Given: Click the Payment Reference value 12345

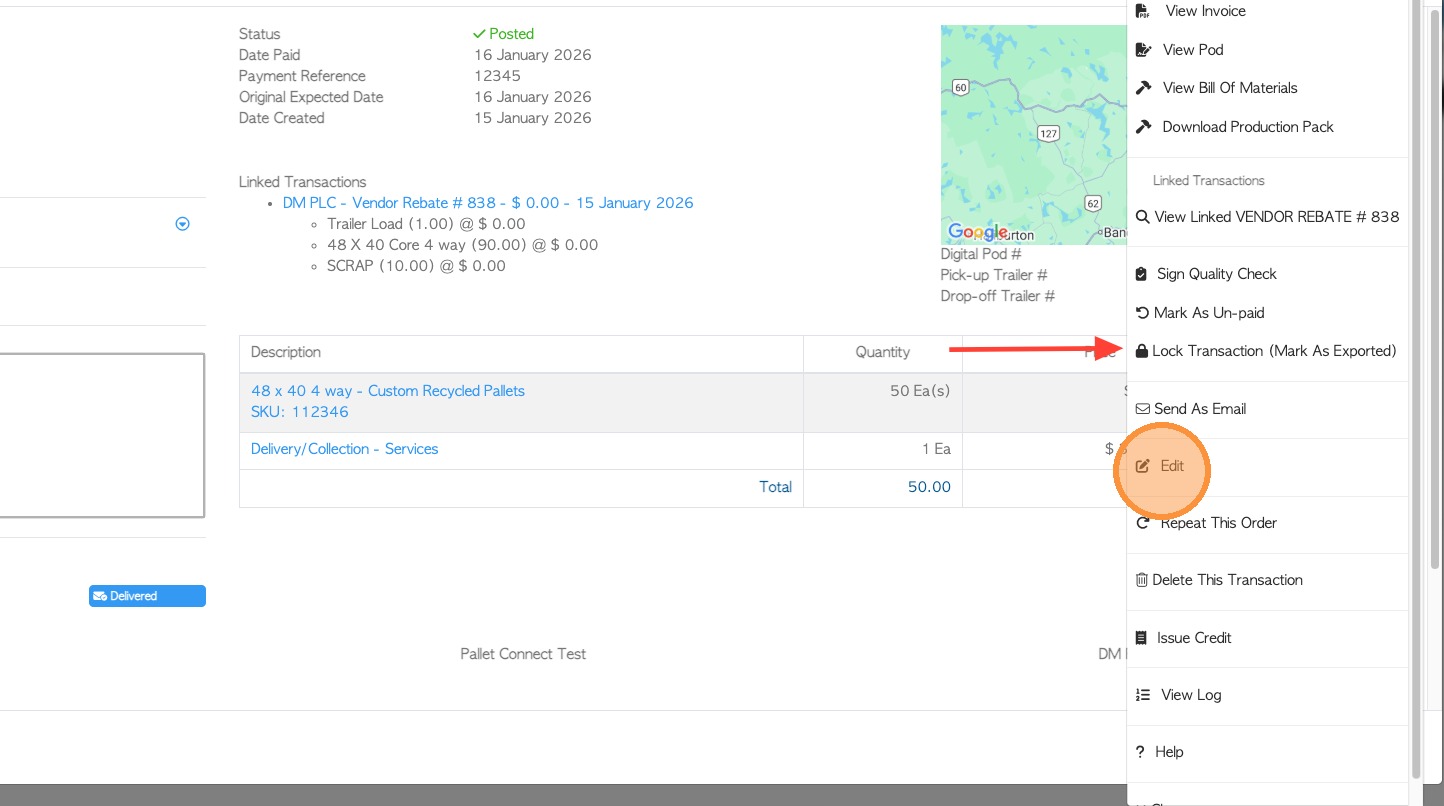Looking at the screenshot, I should (498, 76).
